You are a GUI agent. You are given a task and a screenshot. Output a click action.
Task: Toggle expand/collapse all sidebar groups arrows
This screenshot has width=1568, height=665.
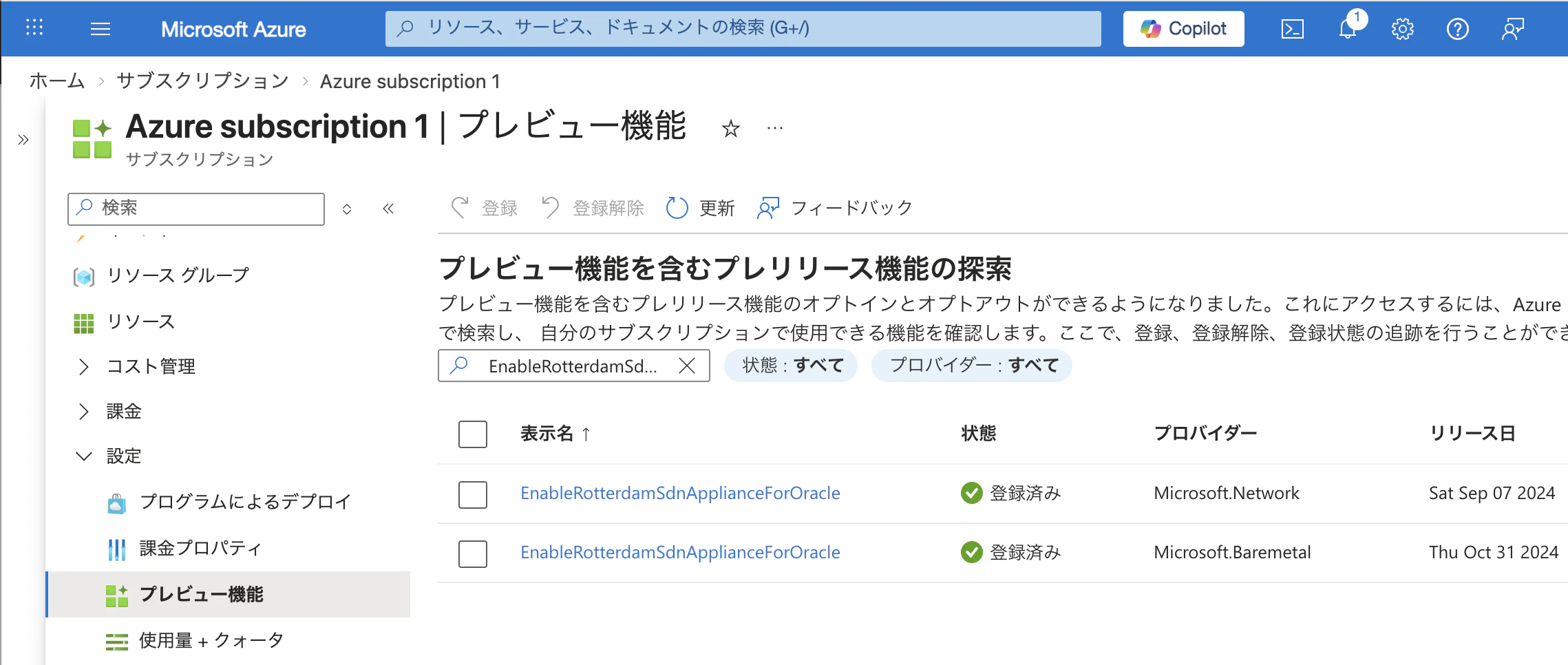click(347, 209)
